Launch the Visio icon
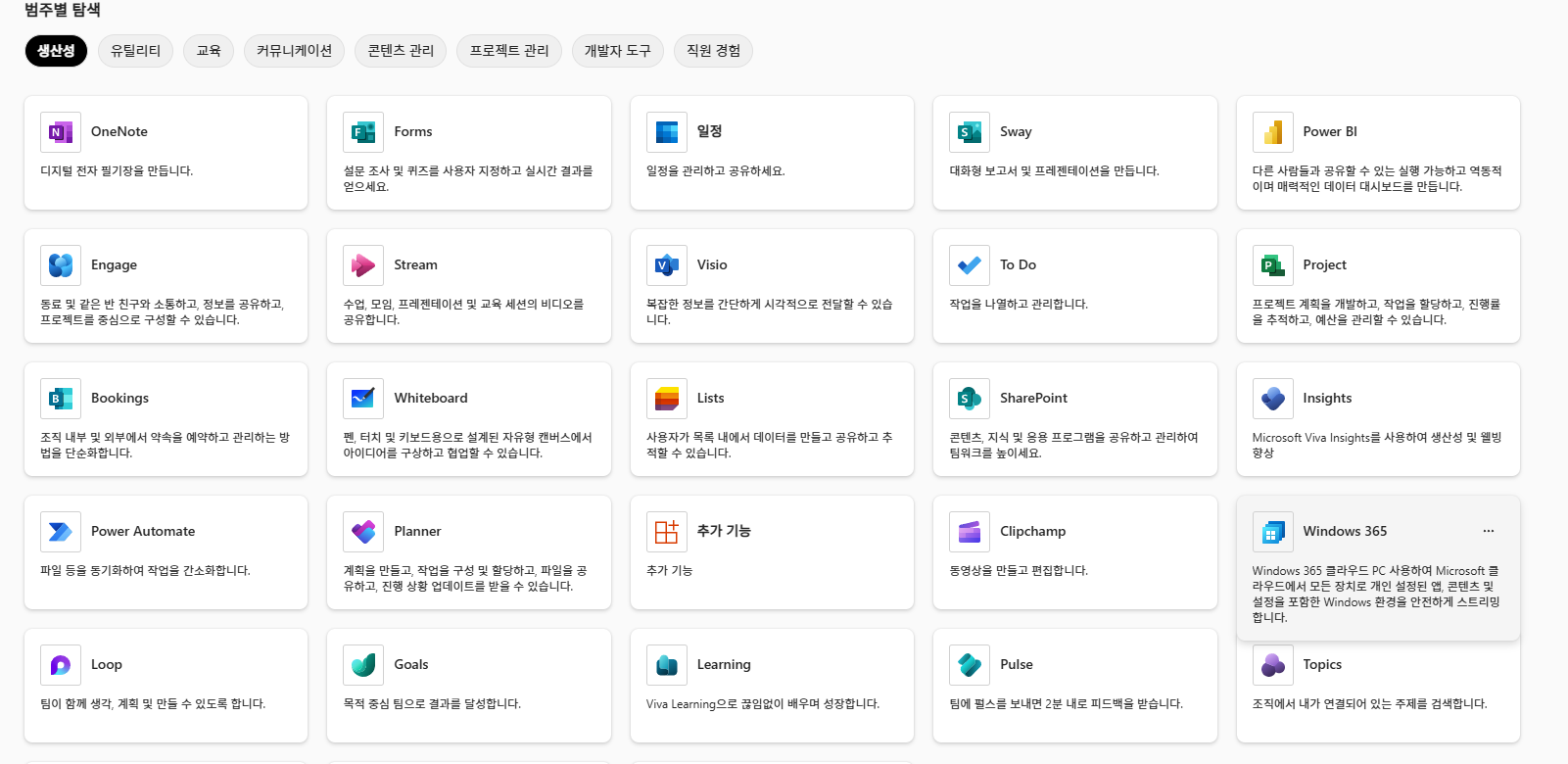 (x=667, y=264)
